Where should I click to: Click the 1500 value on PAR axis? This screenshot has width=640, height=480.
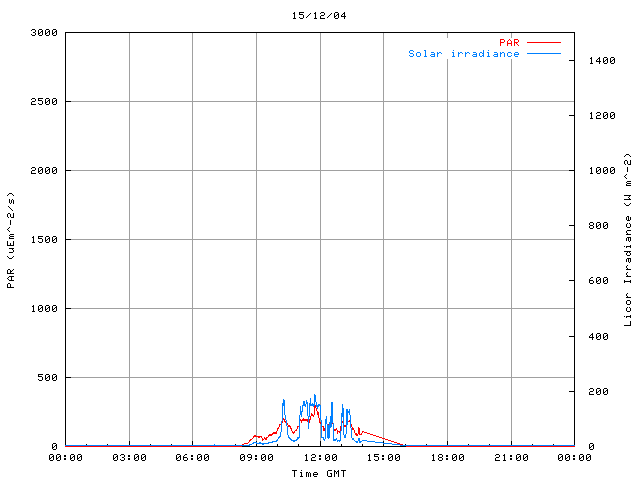(44, 240)
